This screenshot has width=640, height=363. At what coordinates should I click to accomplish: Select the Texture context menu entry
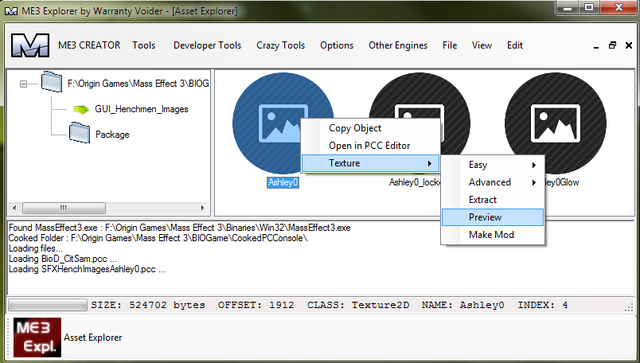tap(371, 163)
